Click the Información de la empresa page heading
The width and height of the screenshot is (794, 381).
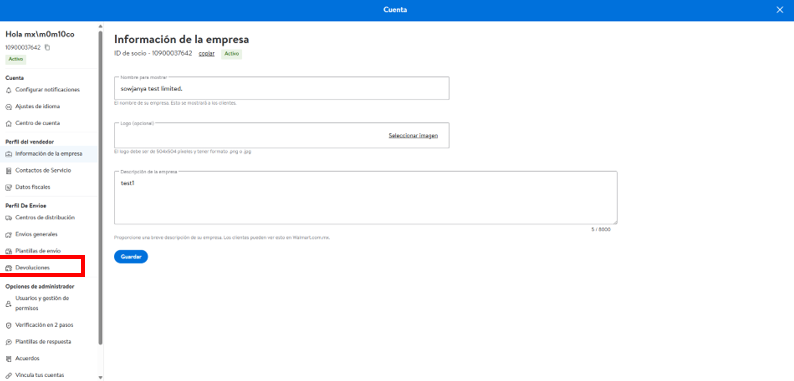pos(181,39)
